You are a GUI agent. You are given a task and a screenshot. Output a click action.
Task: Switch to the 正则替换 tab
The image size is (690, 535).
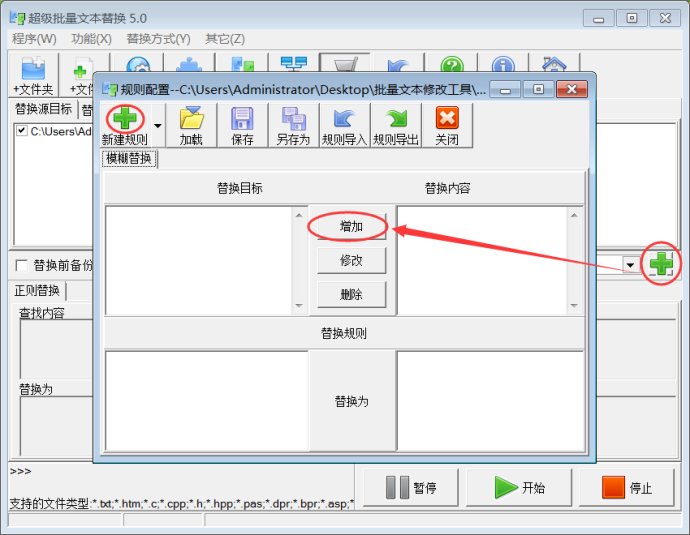37,291
